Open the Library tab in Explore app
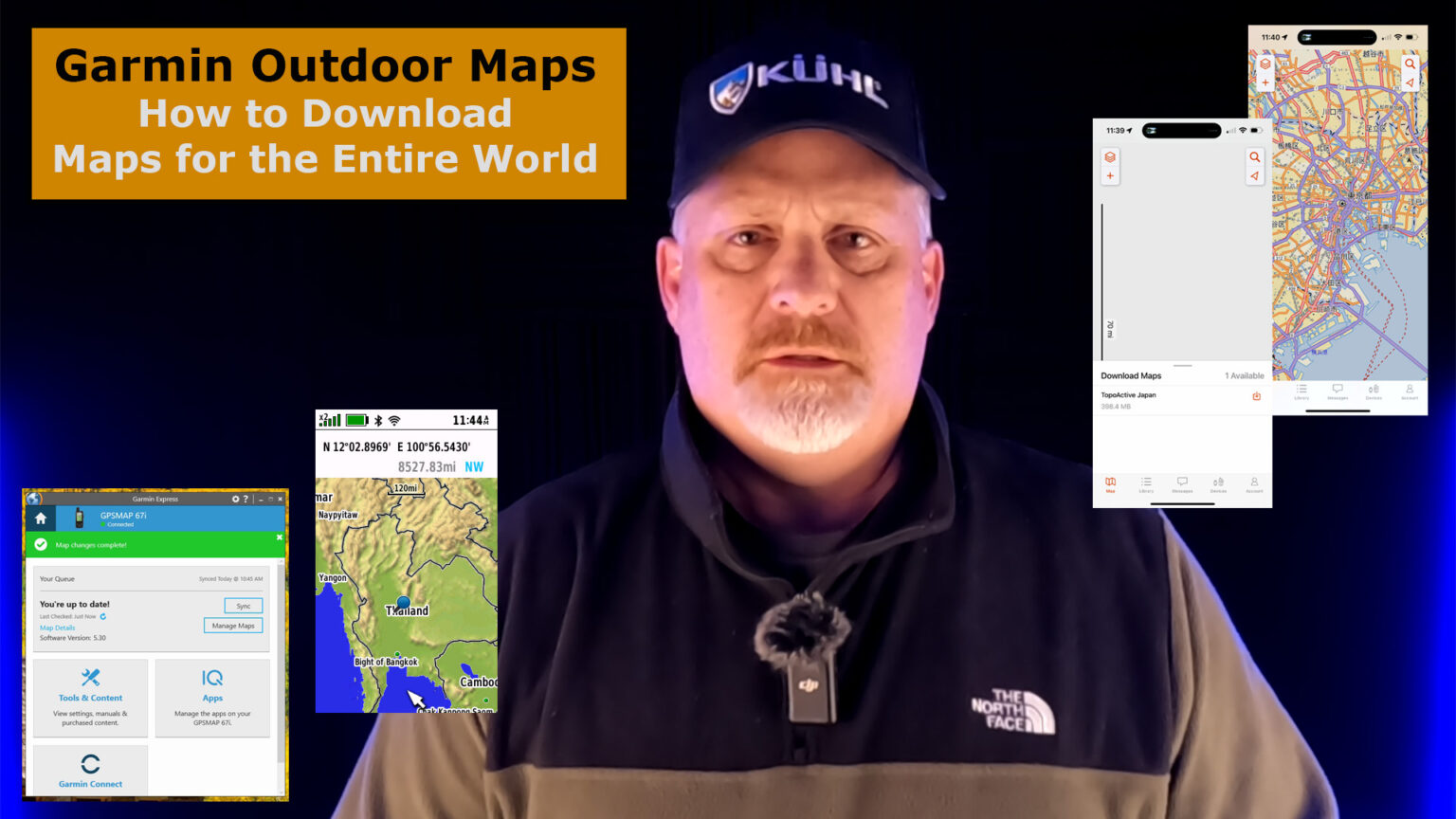The width and height of the screenshot is (1456, 819). click(x=1146, y=483)
